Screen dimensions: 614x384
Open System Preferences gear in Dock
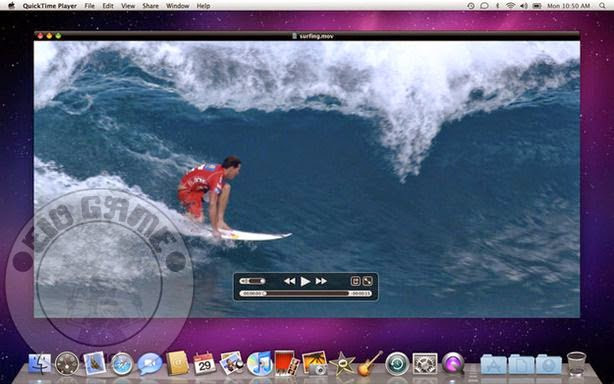coord(425,364)
